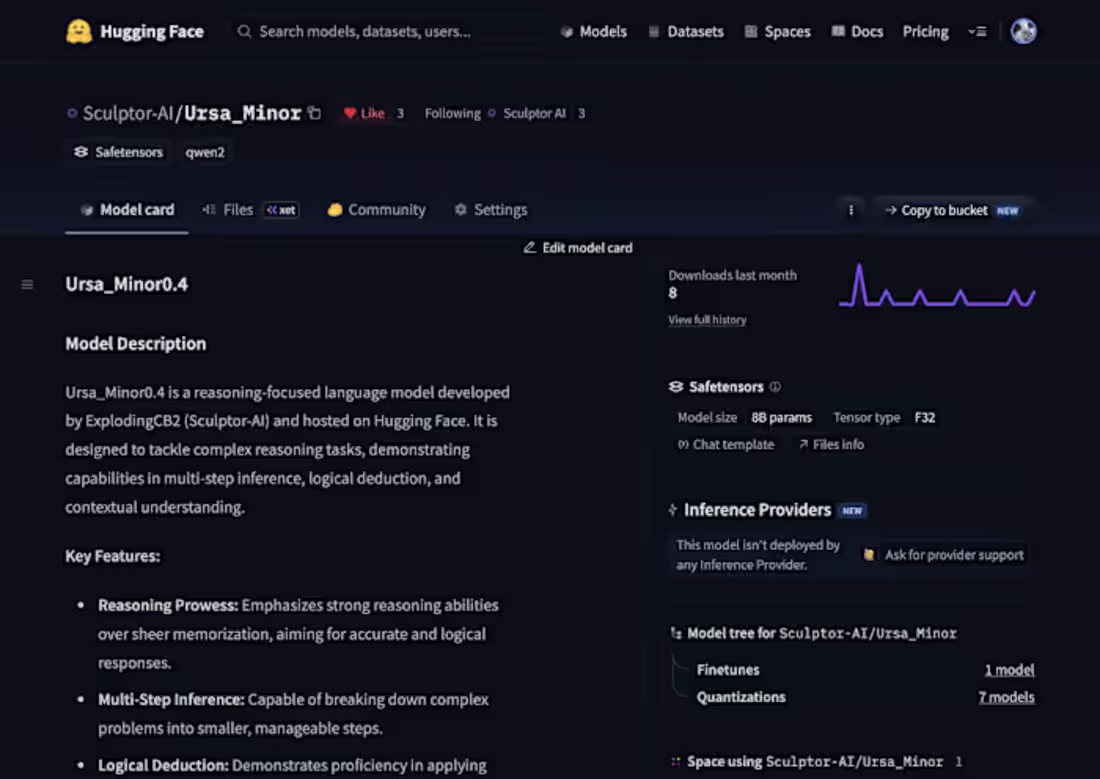Copy model name with clipboard icon
1100x779 pixels.
click(315, 113)
